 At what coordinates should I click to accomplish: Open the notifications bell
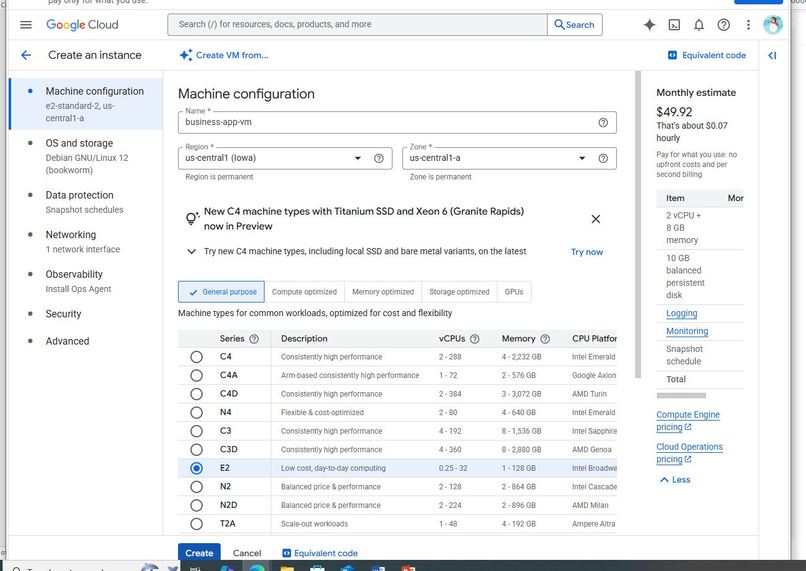pyautogui.click(x=699, y=25)
